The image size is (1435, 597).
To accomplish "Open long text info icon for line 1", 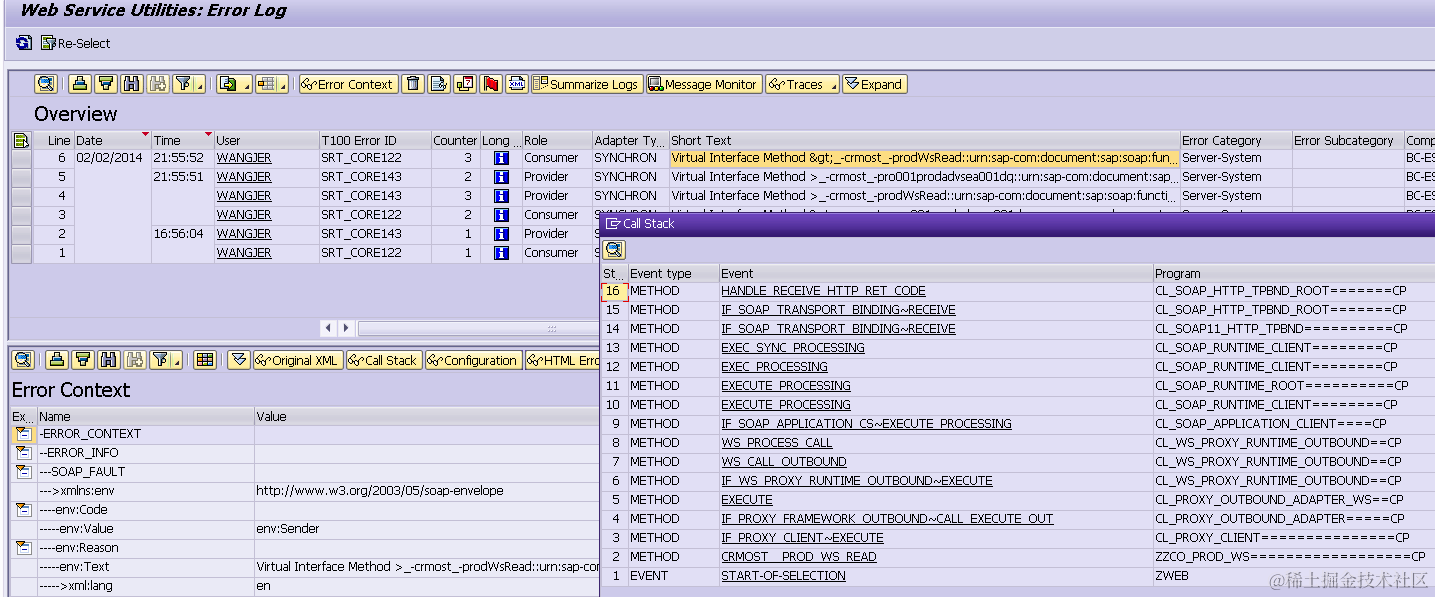I will pyautogui.click(x=502, y=253).
